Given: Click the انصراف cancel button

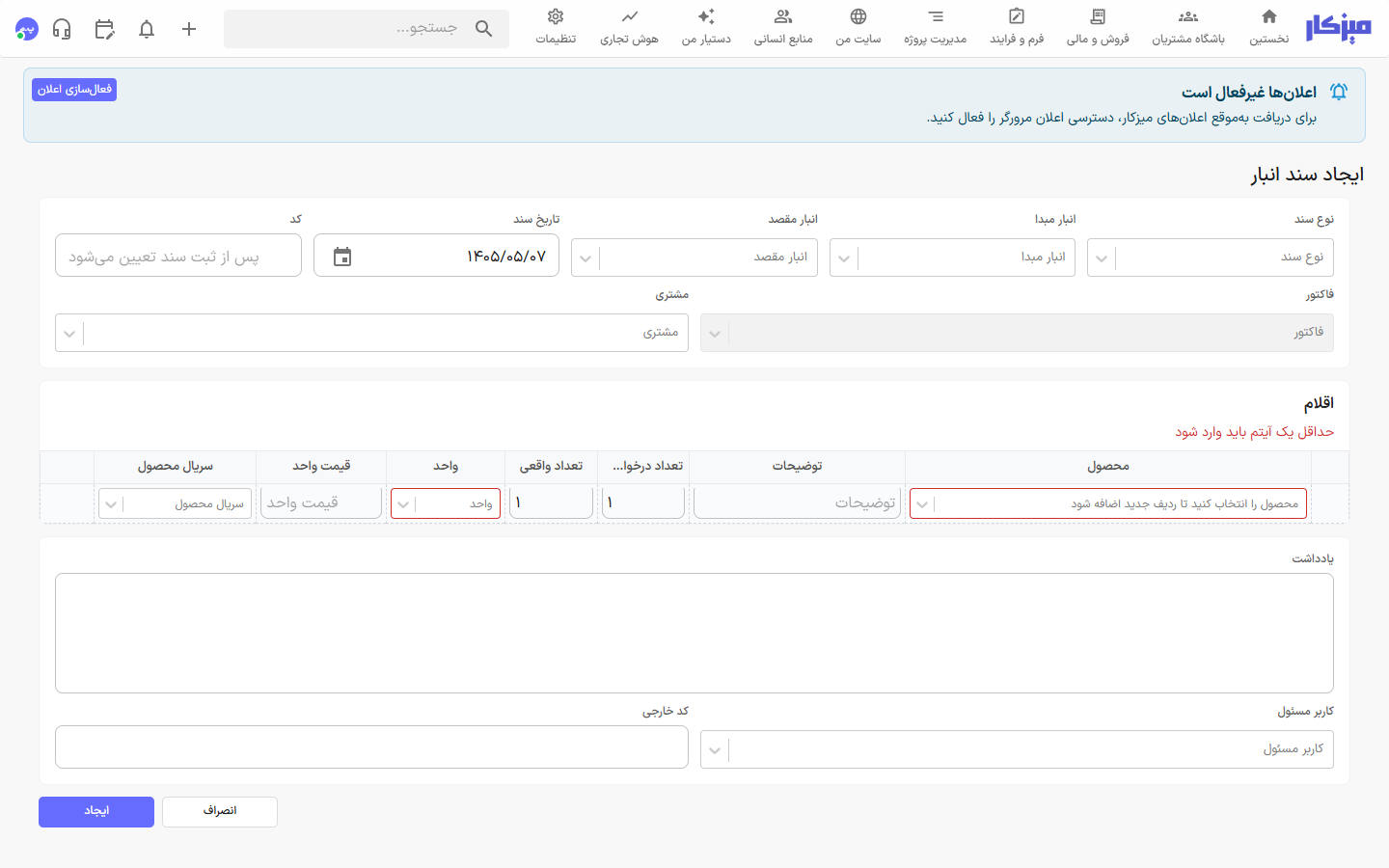Looking at the screenshot, I should click(220, 812).
